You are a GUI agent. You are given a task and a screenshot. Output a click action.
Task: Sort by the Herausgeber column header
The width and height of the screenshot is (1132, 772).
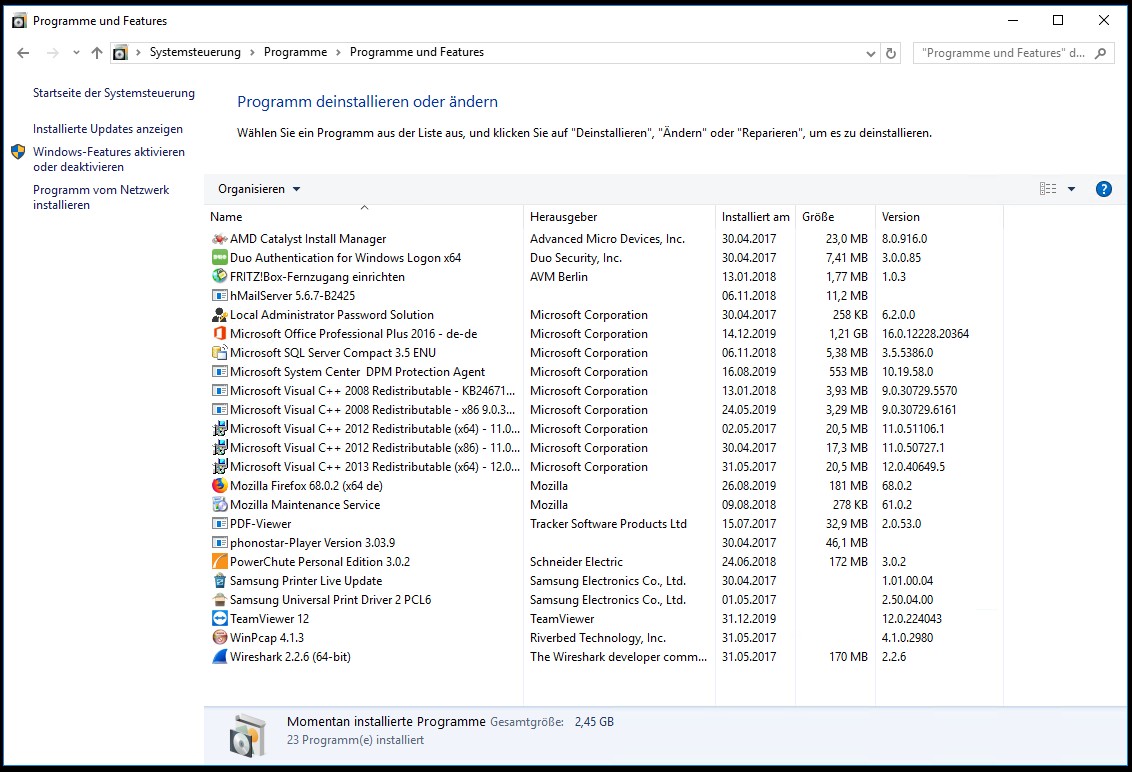pos(619,217)
